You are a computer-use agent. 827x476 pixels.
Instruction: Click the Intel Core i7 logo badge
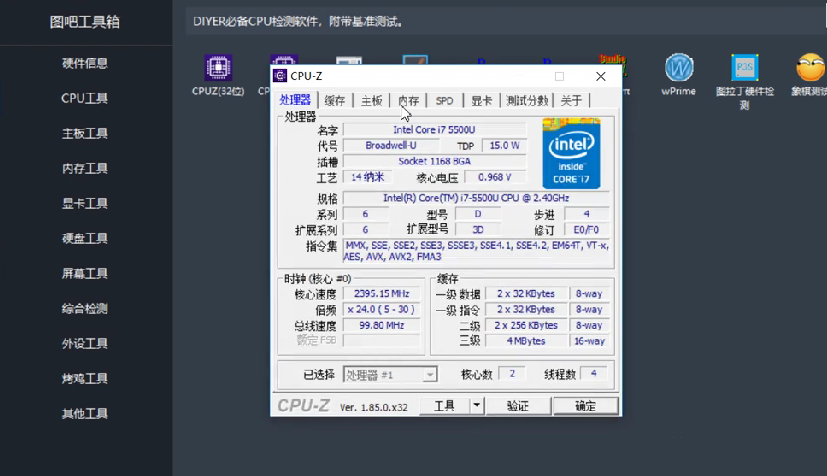(x=571, y=153)
